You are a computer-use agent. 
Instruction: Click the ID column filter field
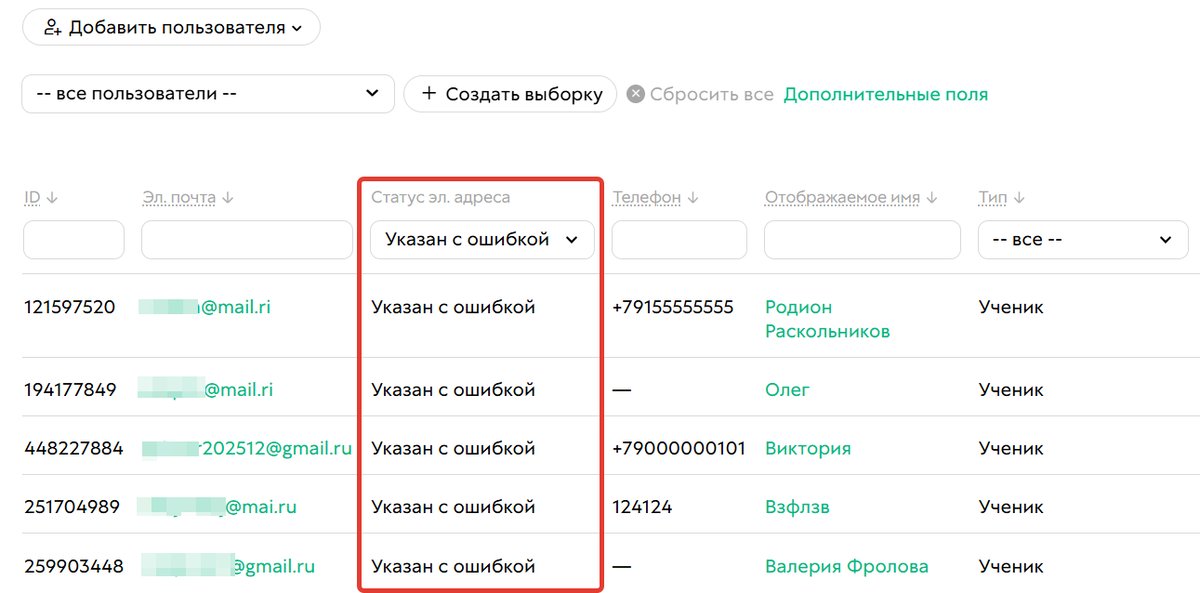tap(73, 239)
